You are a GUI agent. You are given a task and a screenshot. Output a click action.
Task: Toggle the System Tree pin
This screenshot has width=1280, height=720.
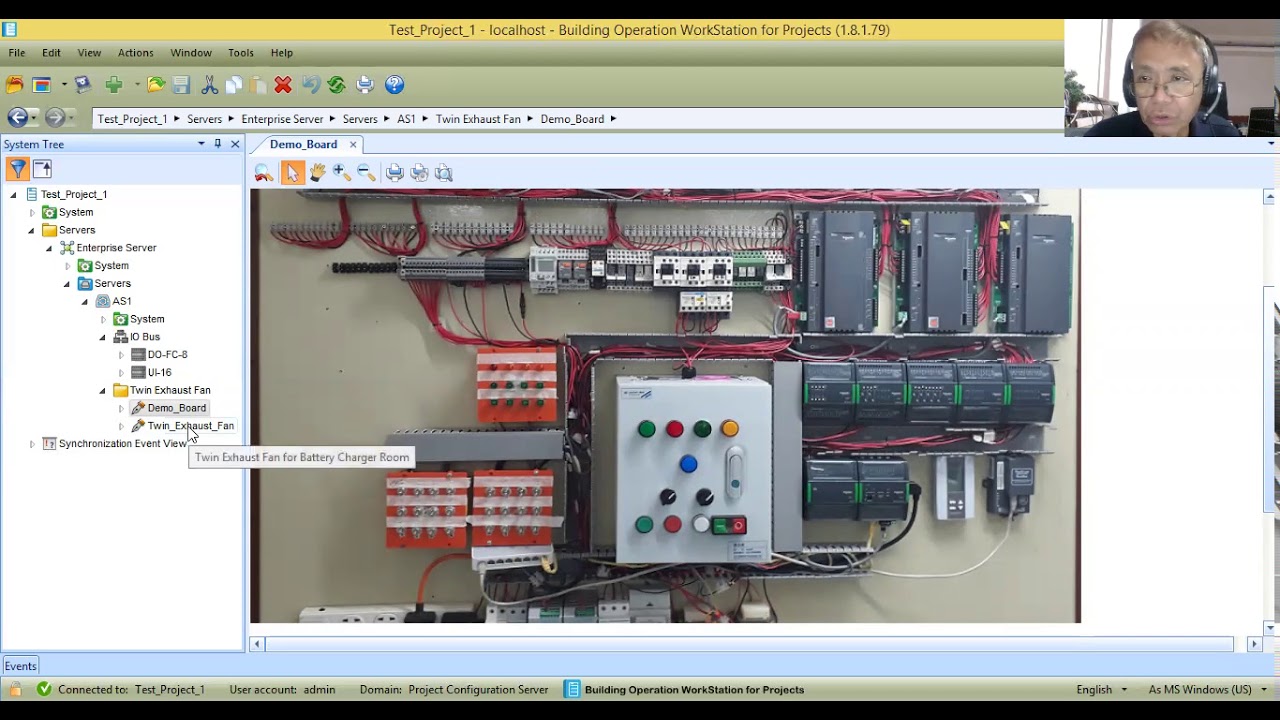click(x=217, y=144)
